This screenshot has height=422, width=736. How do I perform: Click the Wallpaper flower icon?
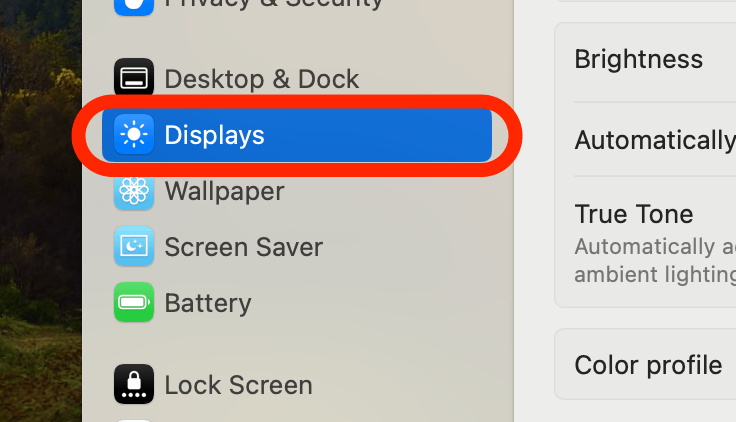[x=134, y=190]
